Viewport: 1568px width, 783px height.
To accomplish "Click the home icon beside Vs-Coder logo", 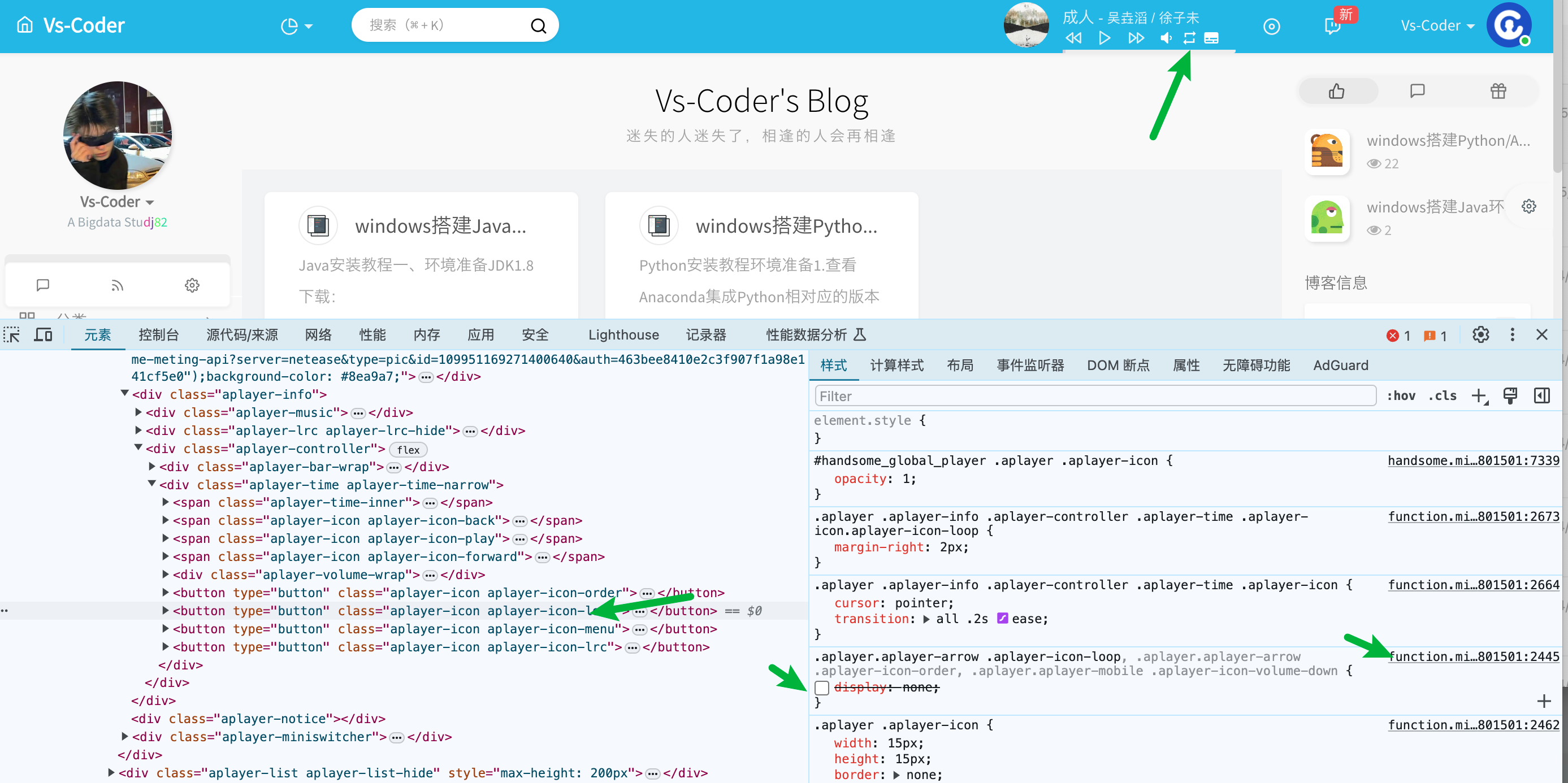I will (x=25, y=25).
